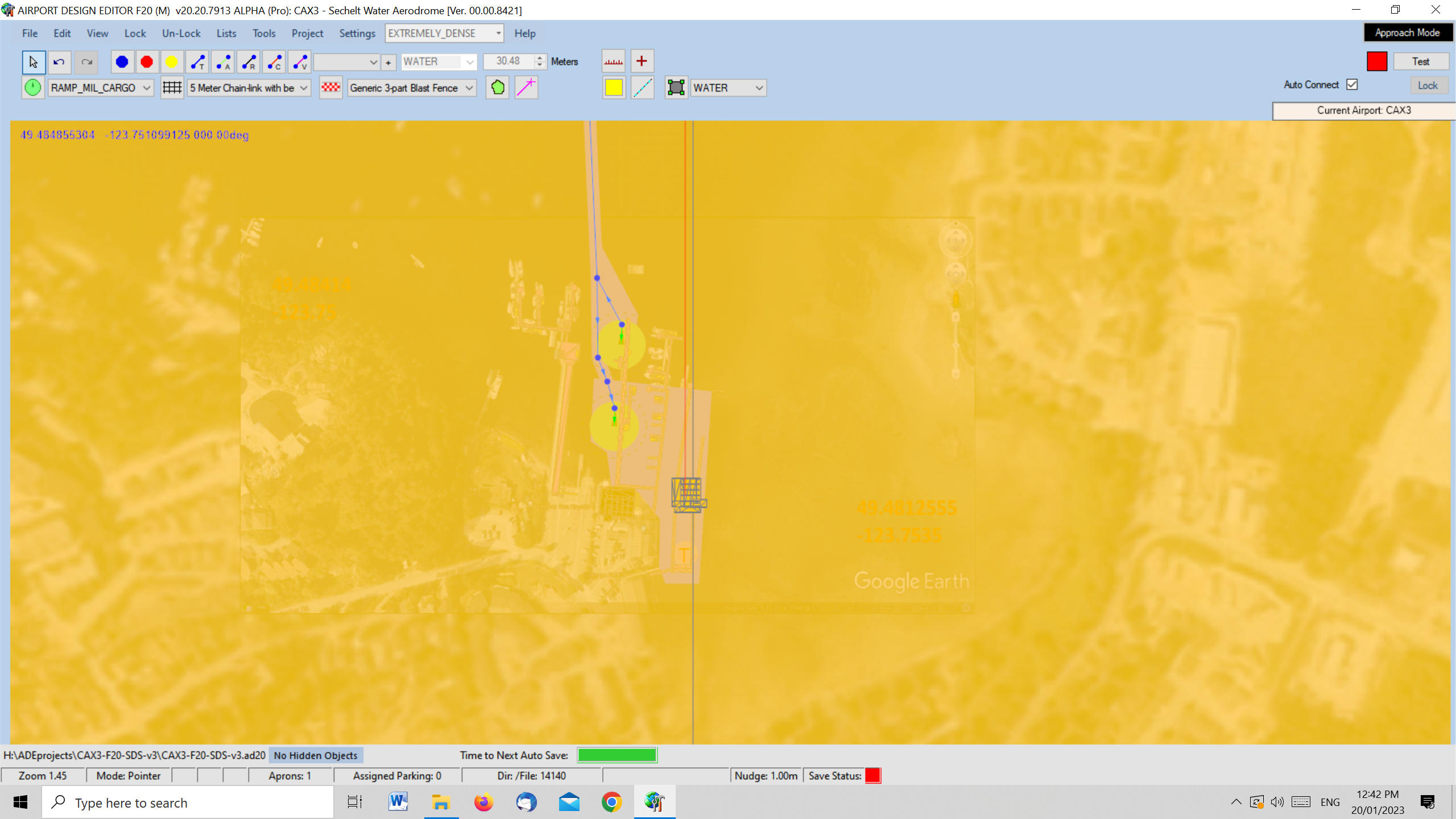This screenshot has height=819, width=1456.
Task: Select the red ruler measure tool
Action: click(613, 61)
